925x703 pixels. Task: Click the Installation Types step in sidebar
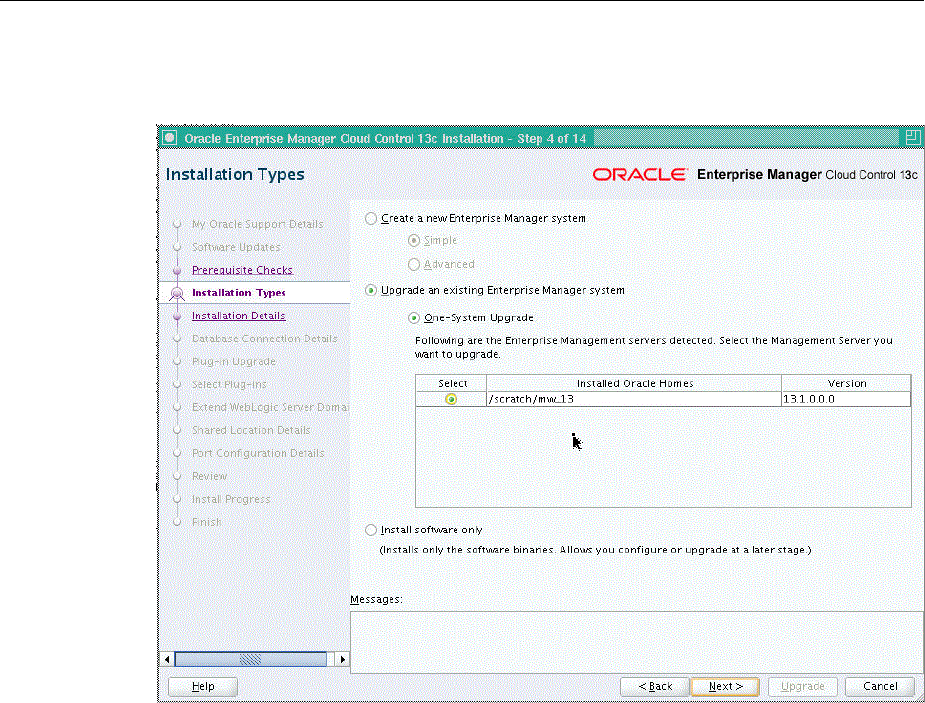click(x=239, y=293)
